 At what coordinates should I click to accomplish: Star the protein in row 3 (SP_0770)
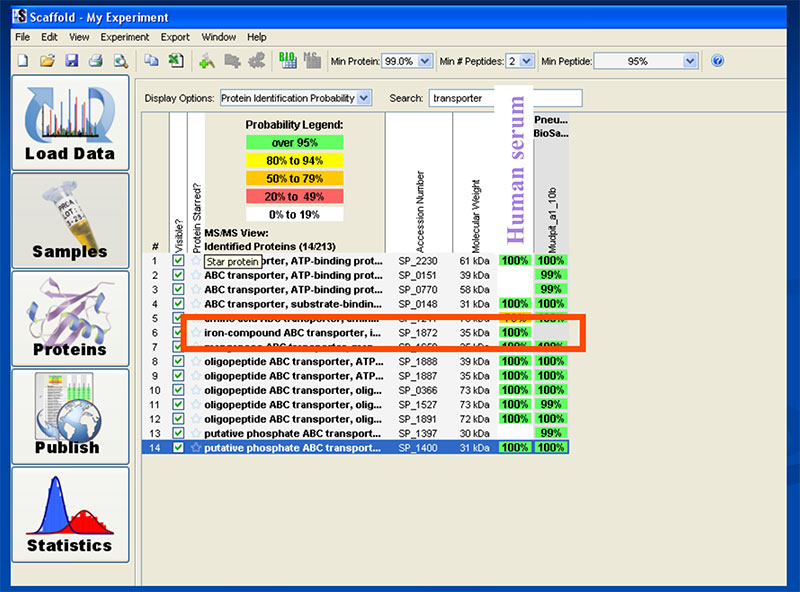click(196, 289)
